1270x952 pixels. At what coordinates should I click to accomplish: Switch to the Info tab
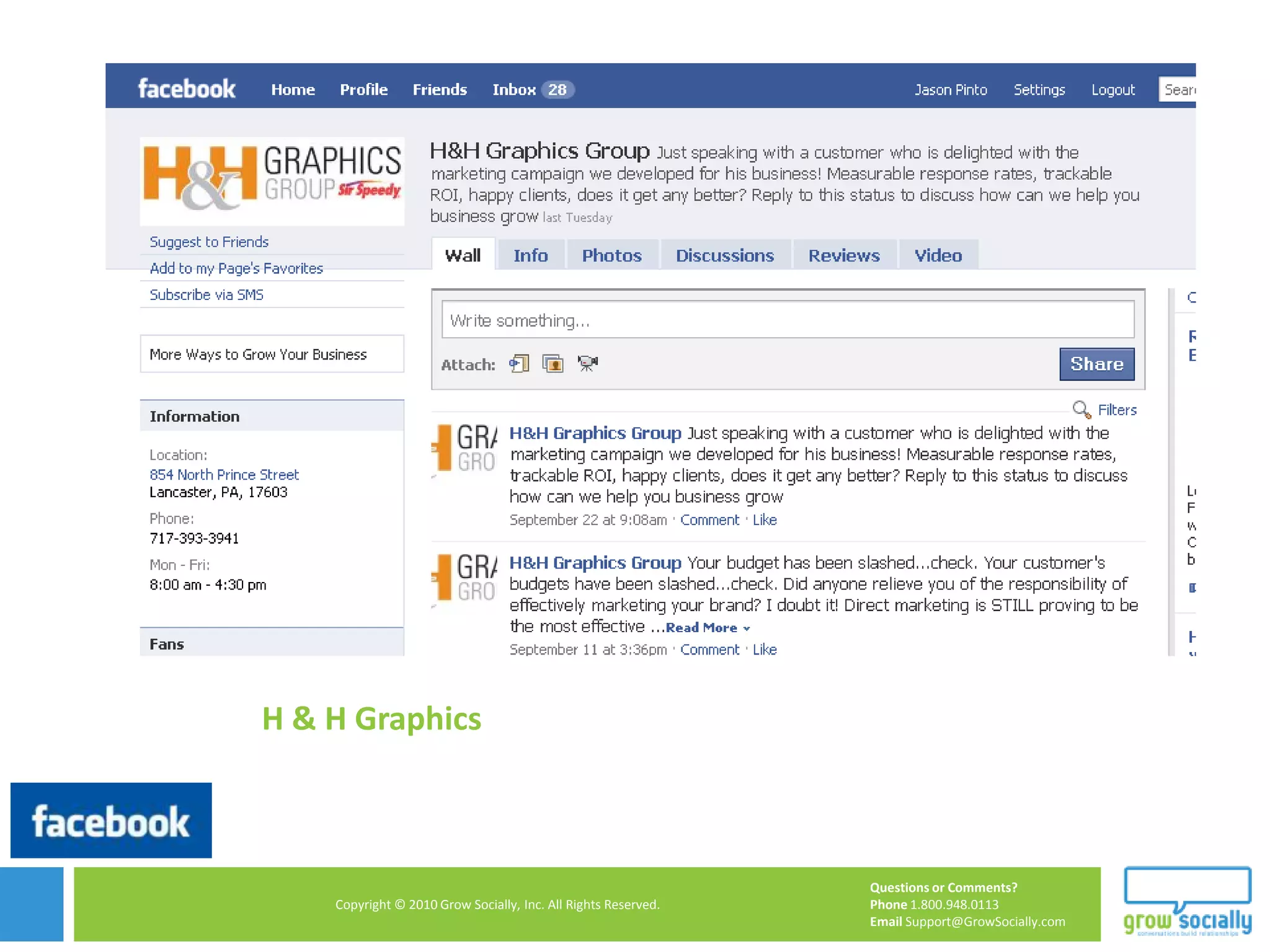click(530, 255)
